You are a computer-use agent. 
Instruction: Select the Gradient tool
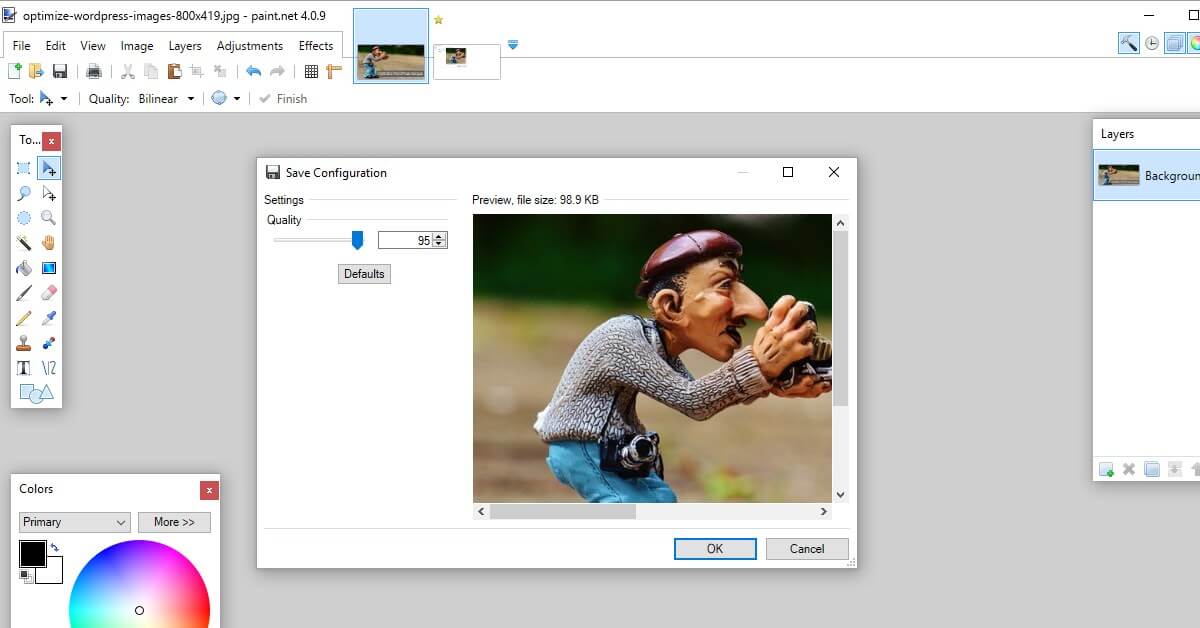click(x=48, y=268)
